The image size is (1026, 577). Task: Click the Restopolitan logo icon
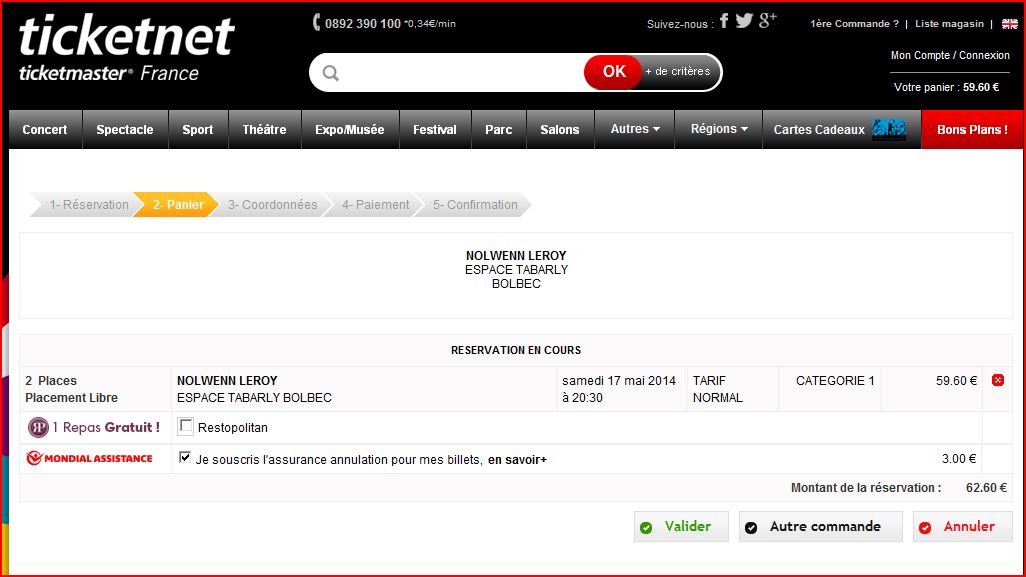point(38,427)
